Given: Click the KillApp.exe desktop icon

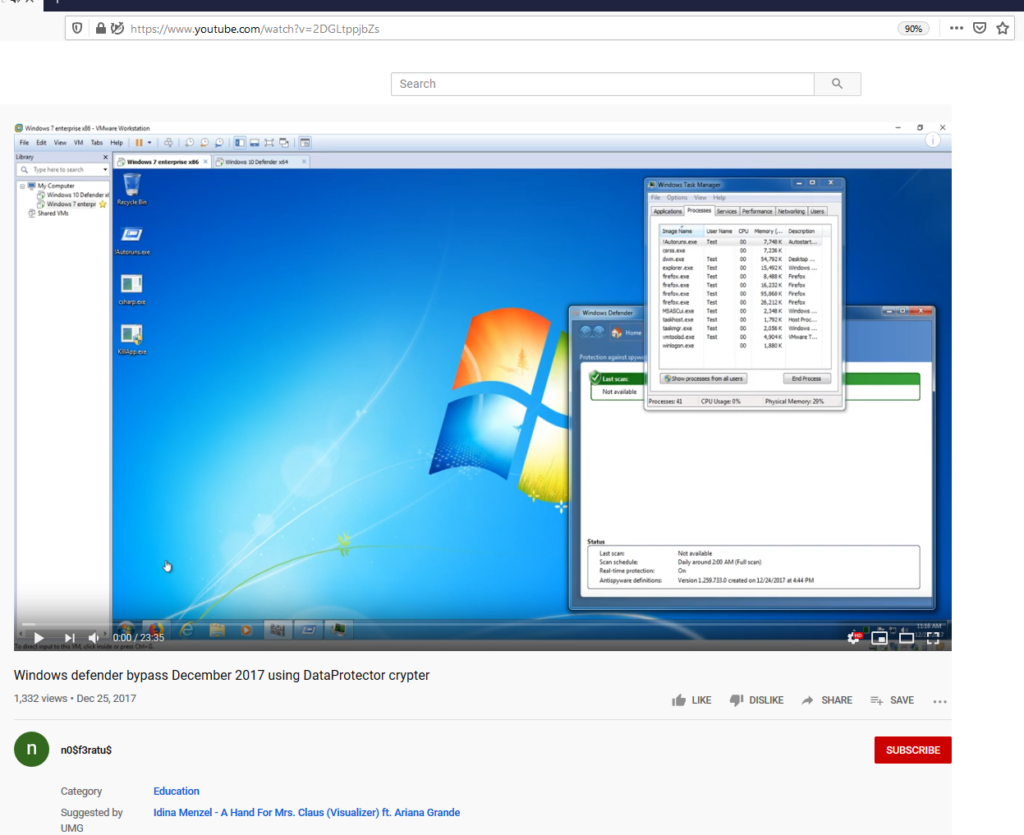Looking at the screenshot, I should pos(132,339).
